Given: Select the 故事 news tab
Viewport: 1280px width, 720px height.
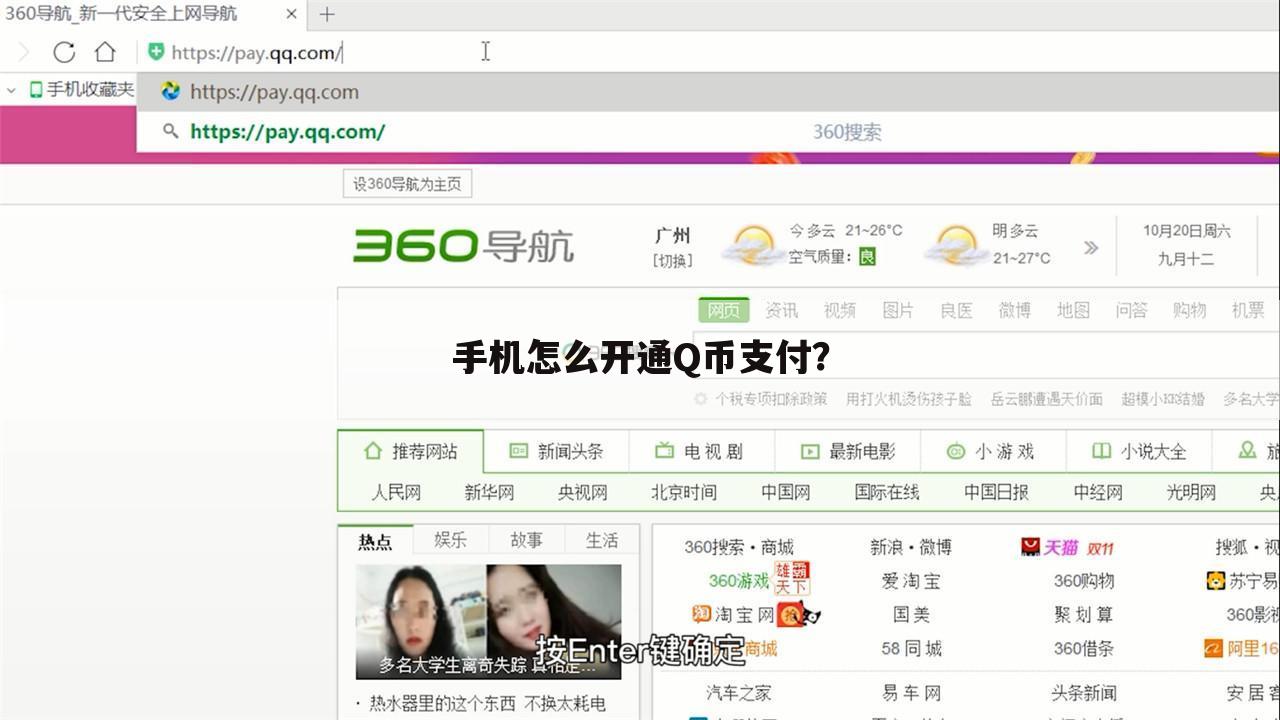Looking at the screenshot, I should (x=526, y=540).
